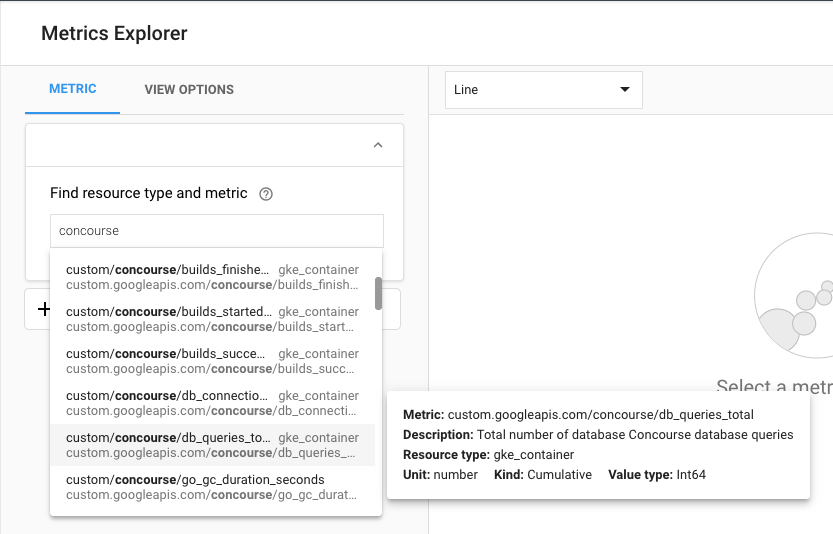Viewport: 833px width, 534px height.
Task: Select the go_gc_duration_seconds metric suggestion
Action: point(212,487)
